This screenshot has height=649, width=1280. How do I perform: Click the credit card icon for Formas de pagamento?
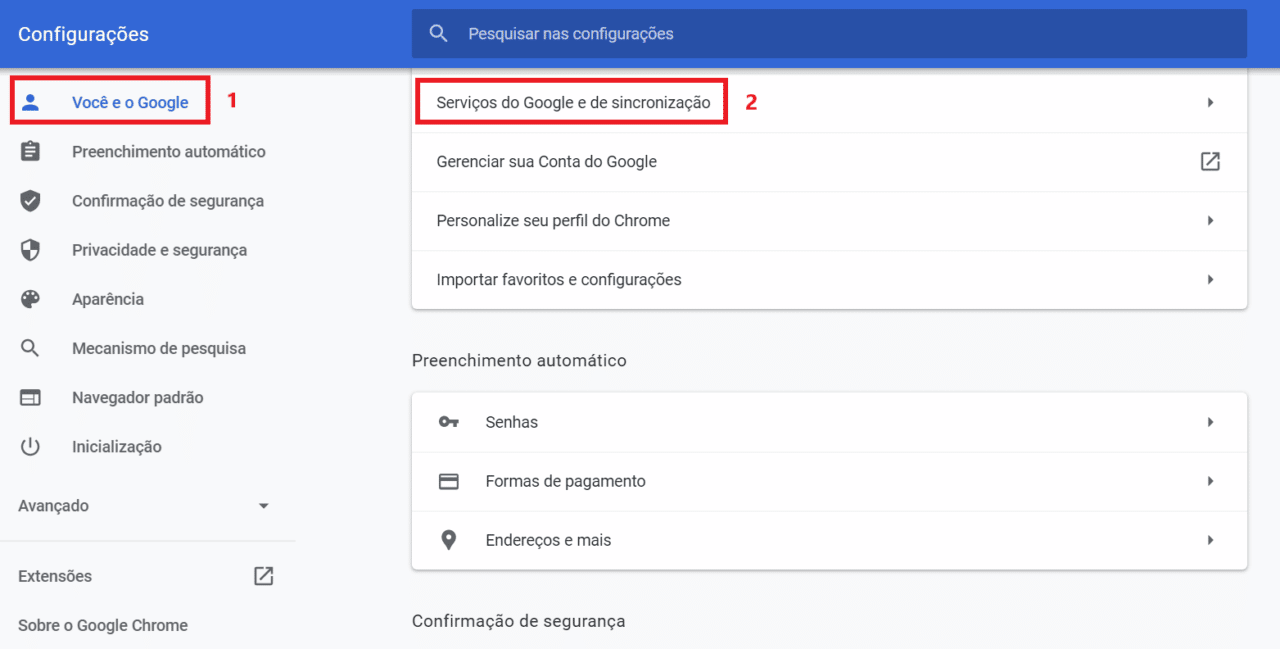coord(449,481)
